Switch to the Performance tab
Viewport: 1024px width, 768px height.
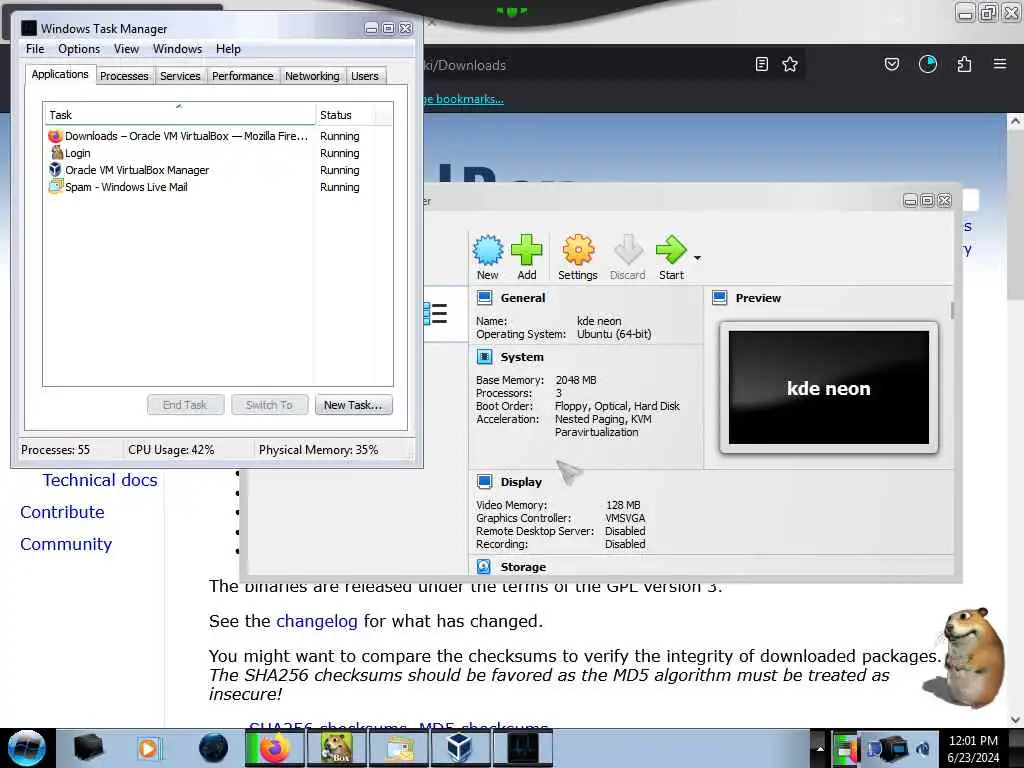(242, 76)
